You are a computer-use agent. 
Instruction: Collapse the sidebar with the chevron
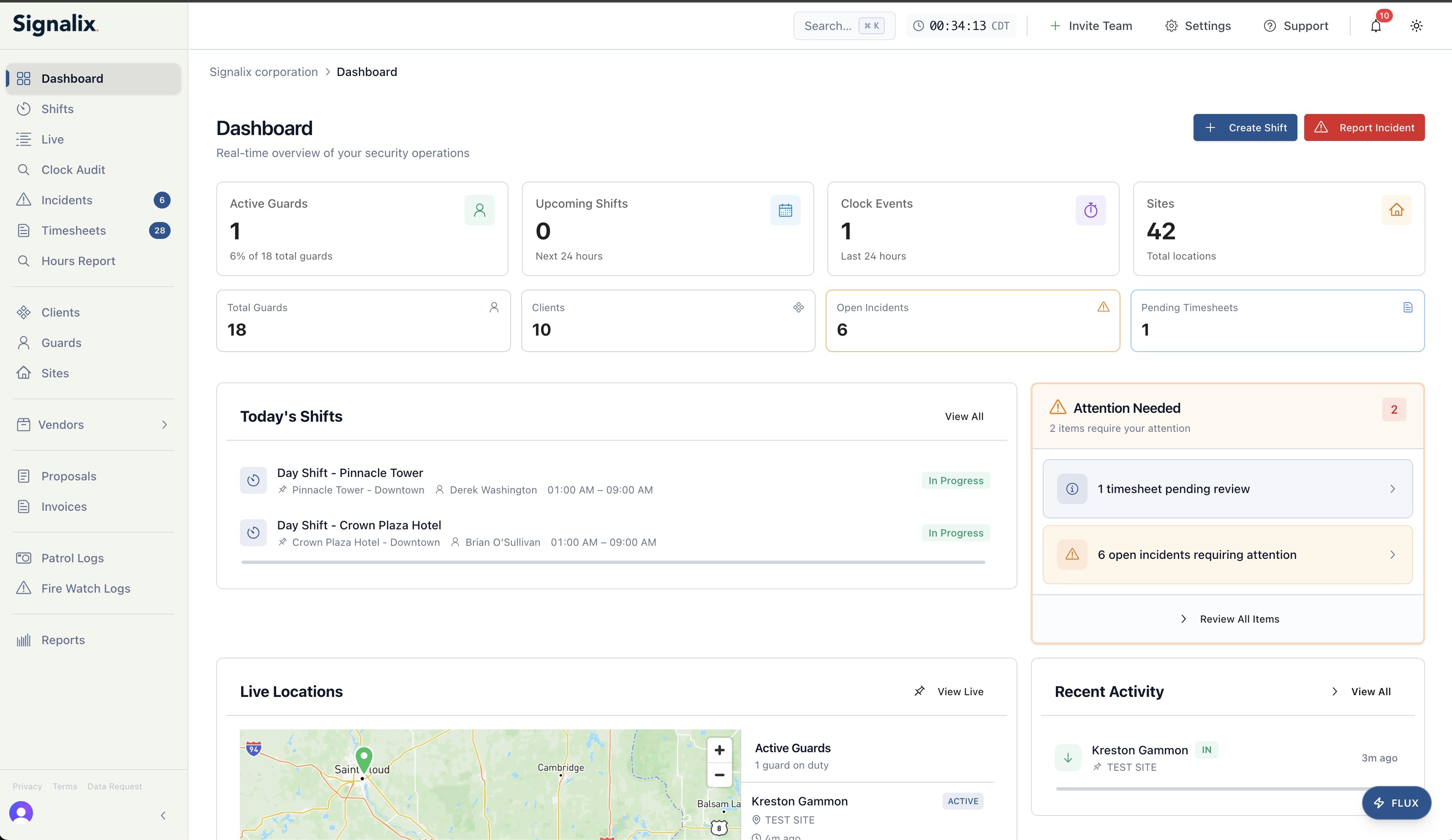163,815
